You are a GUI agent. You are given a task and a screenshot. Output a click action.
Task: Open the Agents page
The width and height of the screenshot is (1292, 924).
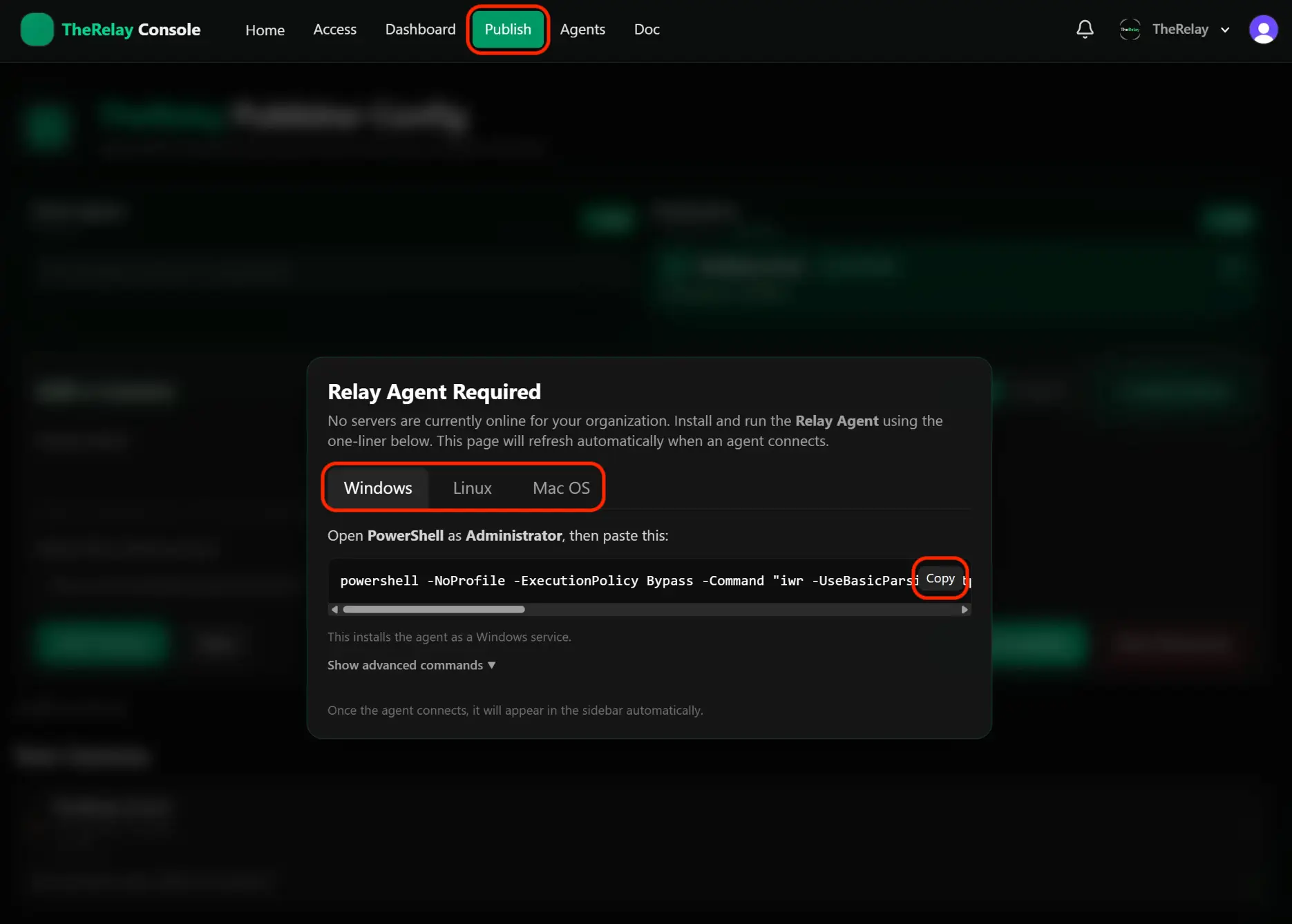[x=582, y=30]
